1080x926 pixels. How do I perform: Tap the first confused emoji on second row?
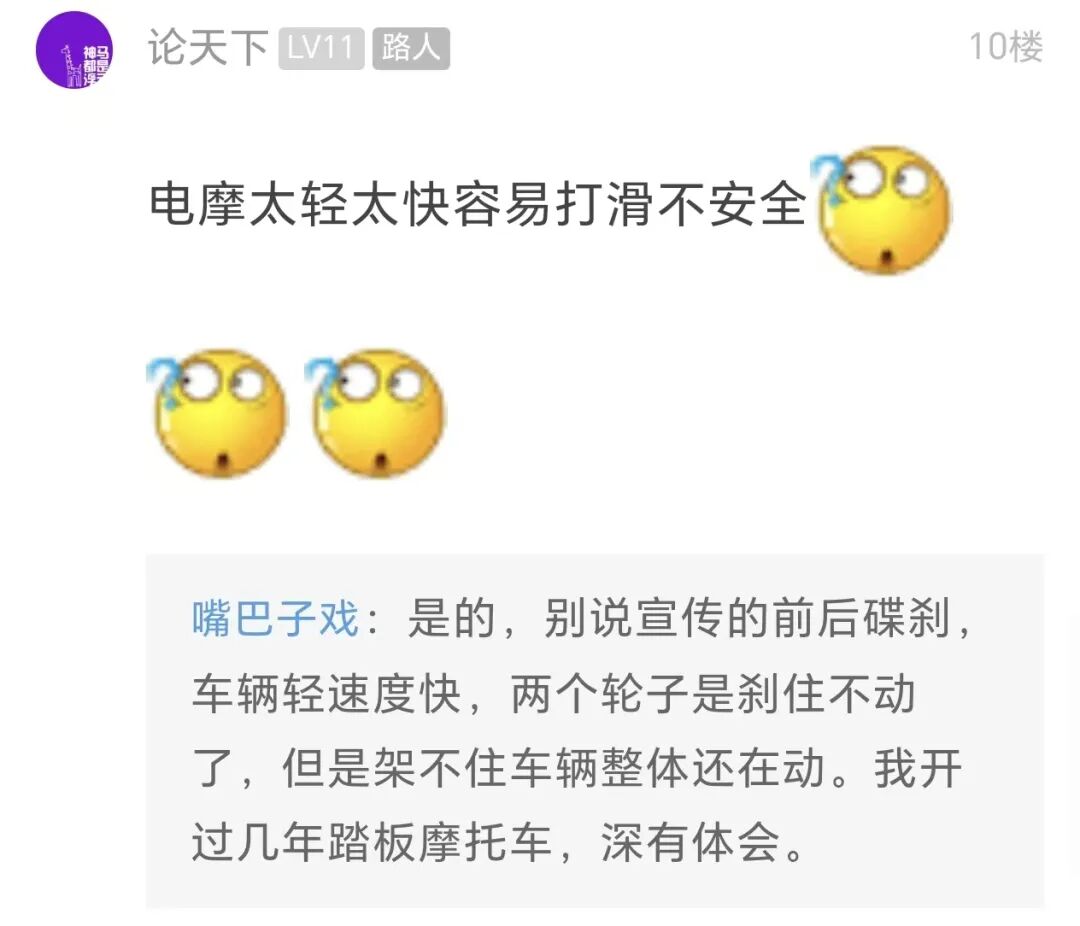pyautogui.click(x=218, y=413)
